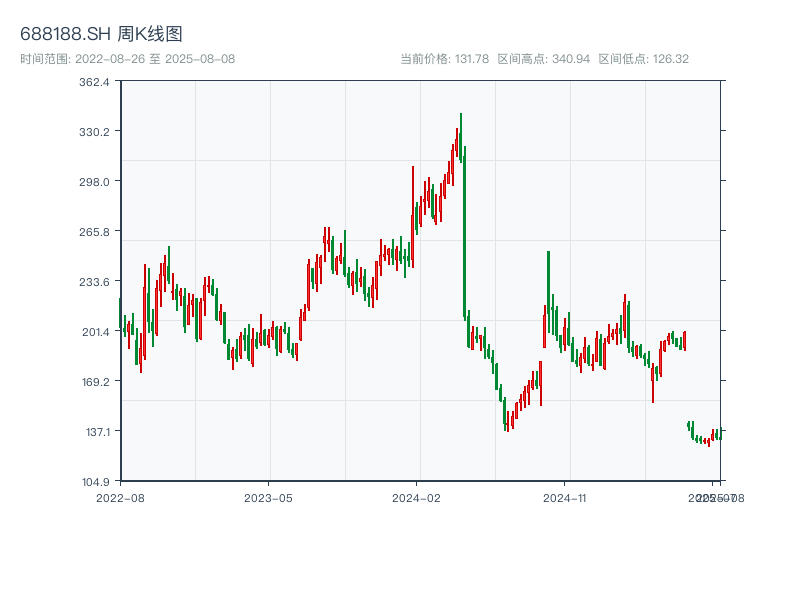Screen dimensions: 800x600
Task: Click the 298.0 price axis label
Action: point(93,182)
